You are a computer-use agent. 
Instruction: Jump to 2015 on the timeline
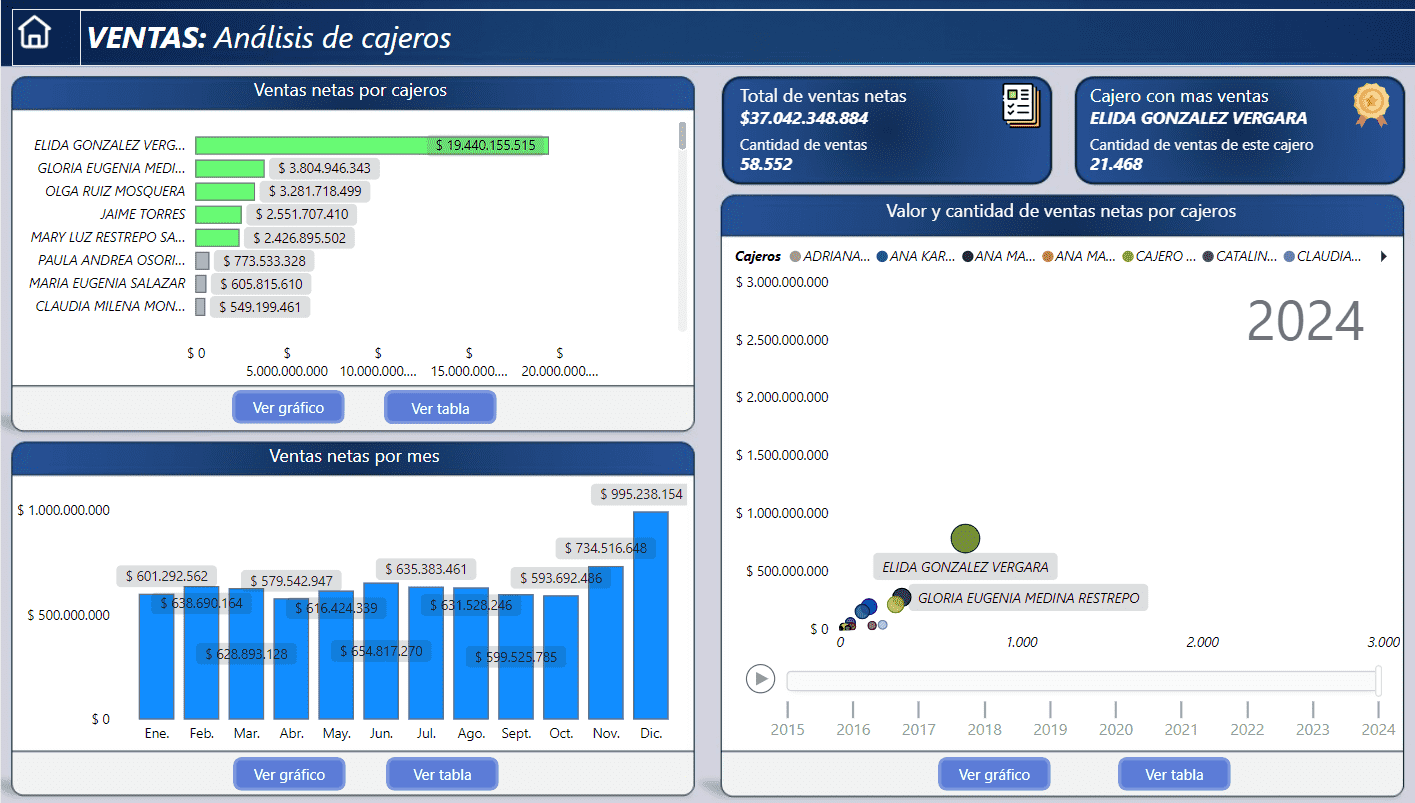tap(787, 729)
